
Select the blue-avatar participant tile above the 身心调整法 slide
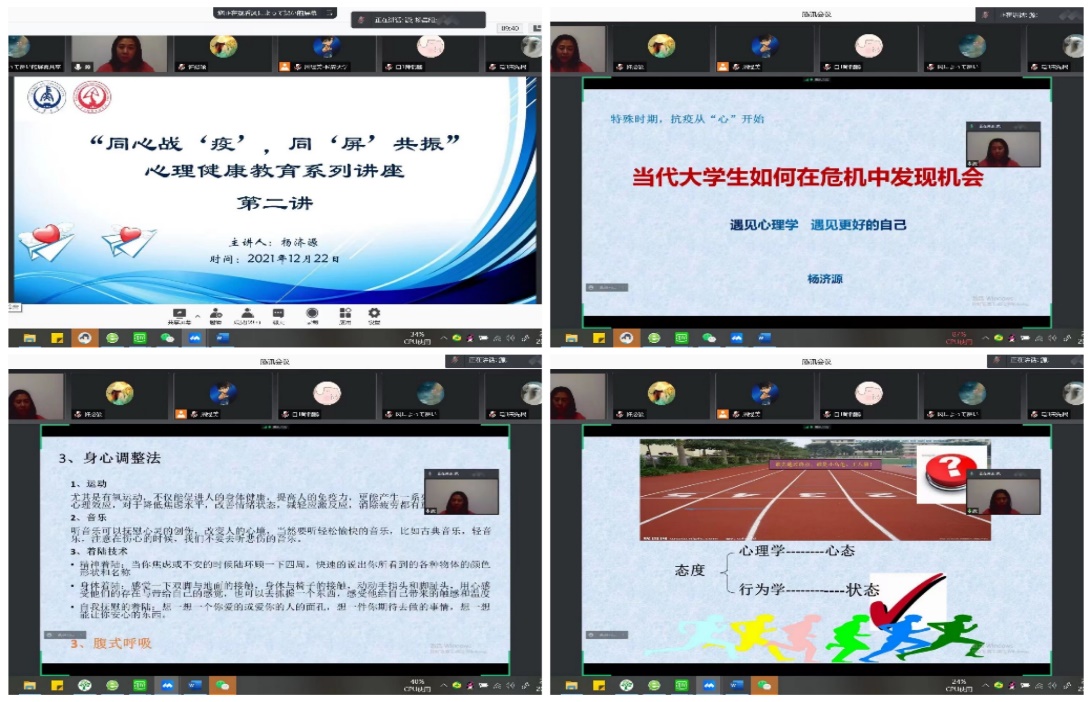pyautogui.click(x=223, y=396)
